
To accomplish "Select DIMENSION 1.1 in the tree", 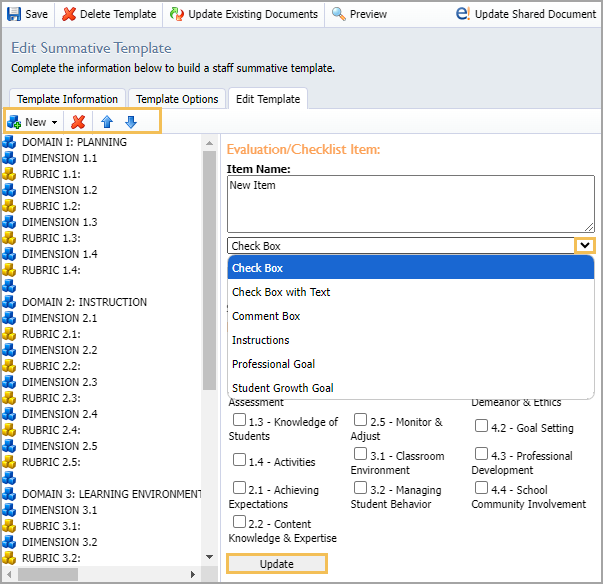I will [60, 158].
